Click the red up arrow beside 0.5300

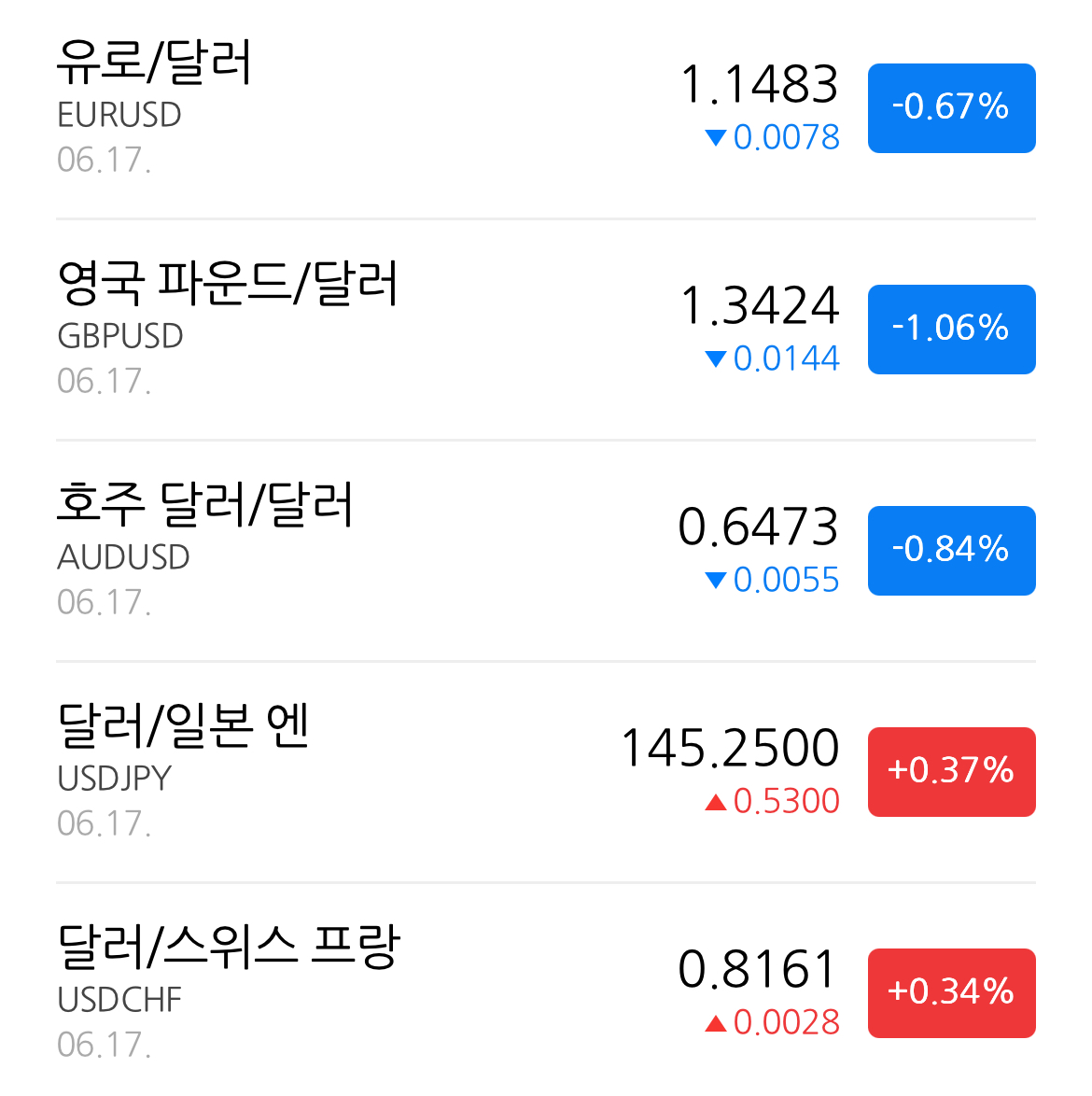click(716, 802)
